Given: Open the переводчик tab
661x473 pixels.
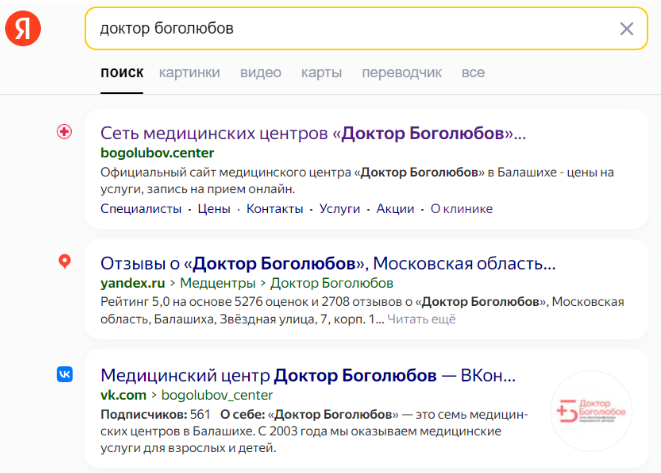Looking at the screenshot, I should (x=401, y=73).
